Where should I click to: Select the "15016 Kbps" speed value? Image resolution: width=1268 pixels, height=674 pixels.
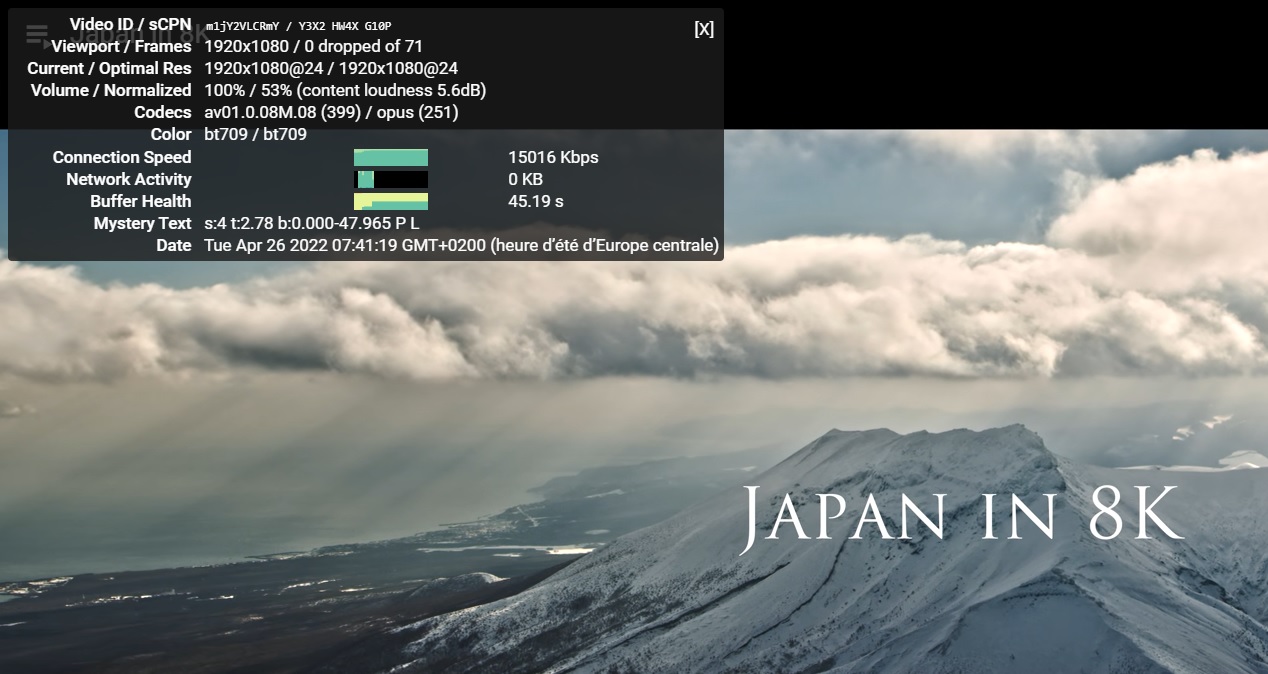point(553,157)
